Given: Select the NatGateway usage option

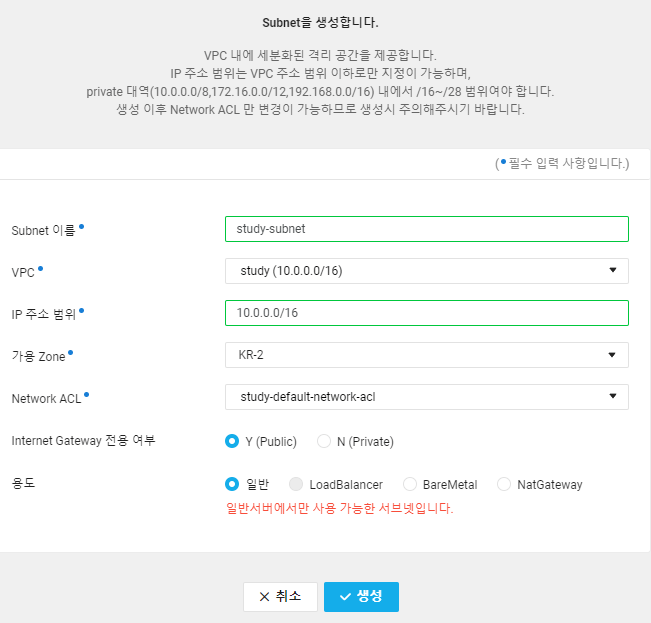Looking at the screenshot, I should [504, 484].
